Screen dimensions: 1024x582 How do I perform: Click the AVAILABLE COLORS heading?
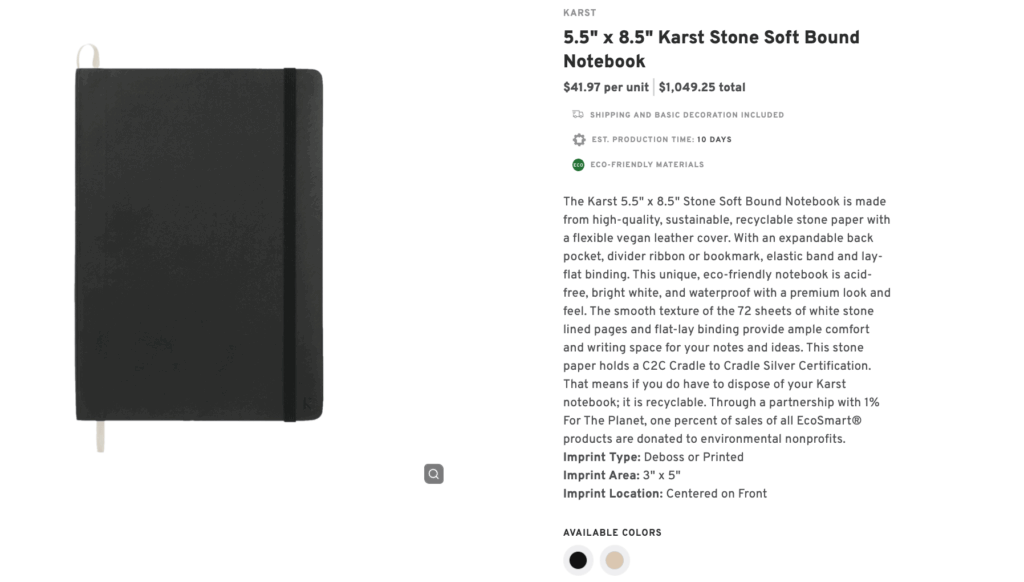[x=611, y=532]
